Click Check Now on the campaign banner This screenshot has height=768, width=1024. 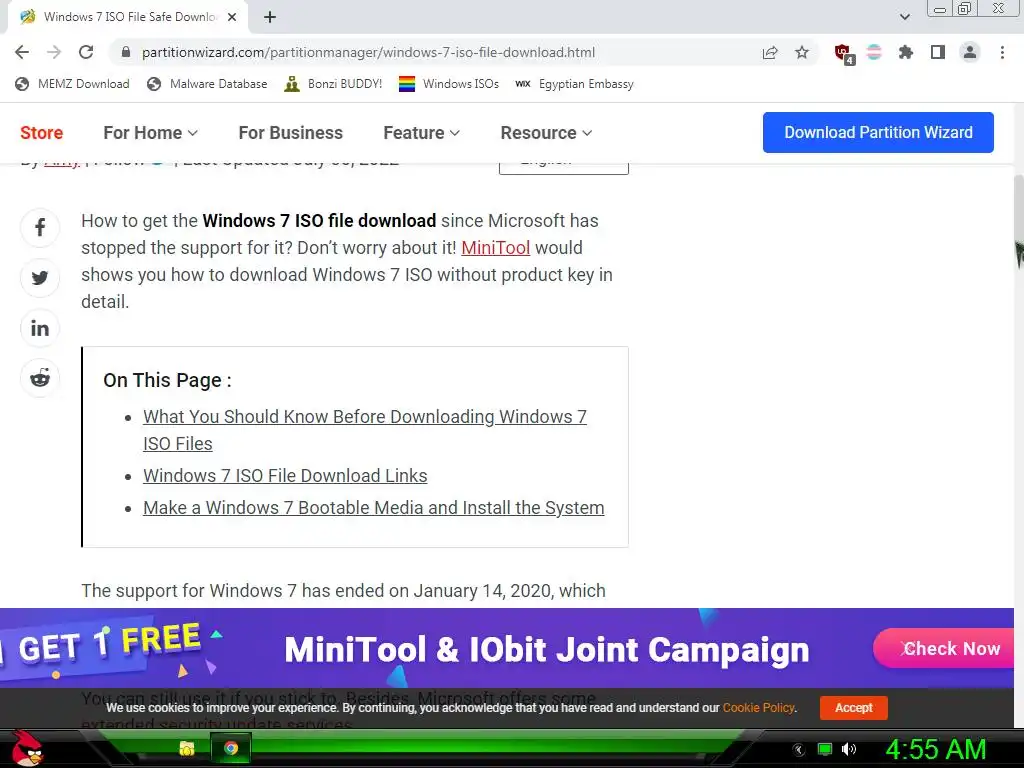tap(944, 648)
